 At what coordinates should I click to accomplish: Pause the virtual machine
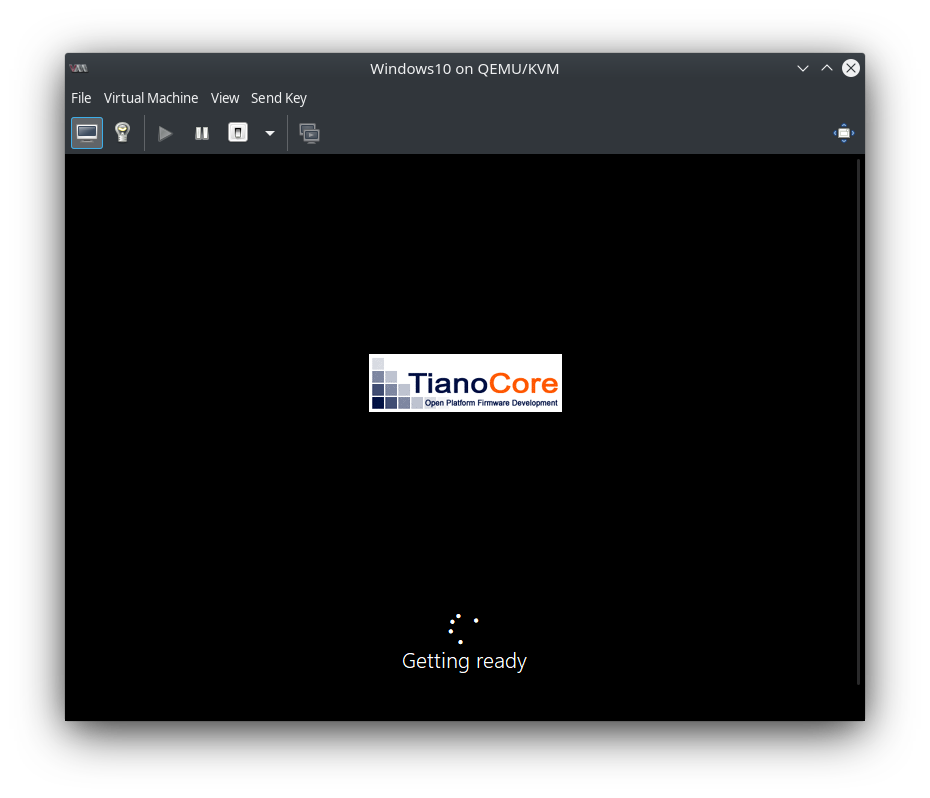202,133
